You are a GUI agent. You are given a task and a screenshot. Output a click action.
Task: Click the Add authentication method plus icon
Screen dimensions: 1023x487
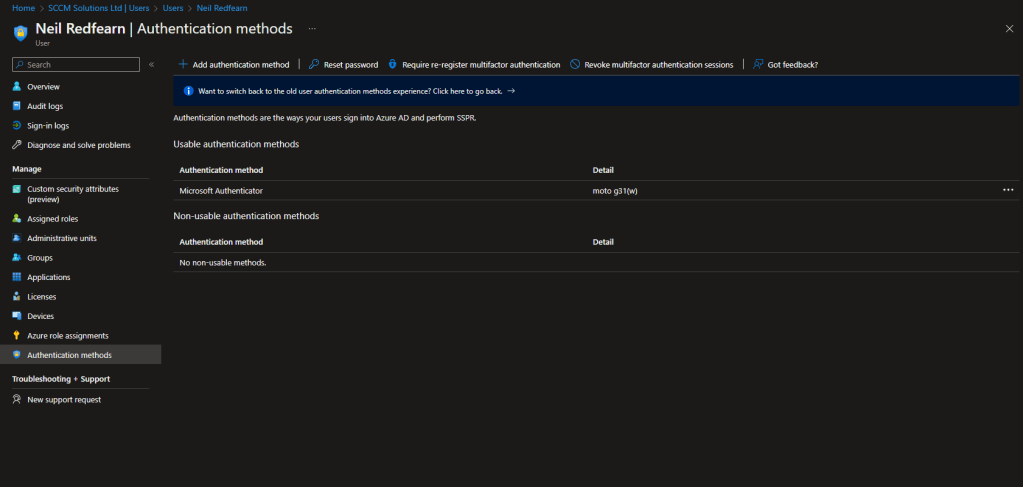pos(183,65)
